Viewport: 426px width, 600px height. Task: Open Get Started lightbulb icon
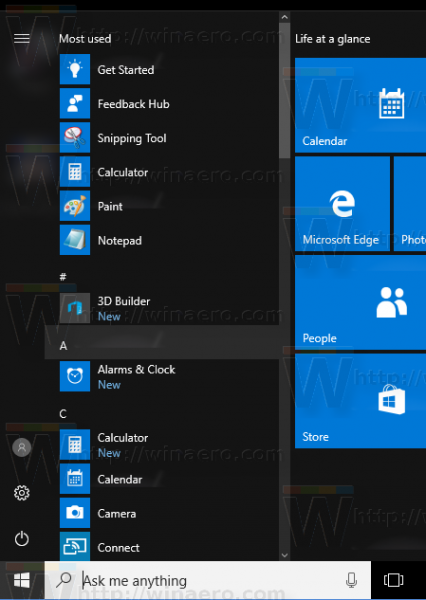coord(75,69)
